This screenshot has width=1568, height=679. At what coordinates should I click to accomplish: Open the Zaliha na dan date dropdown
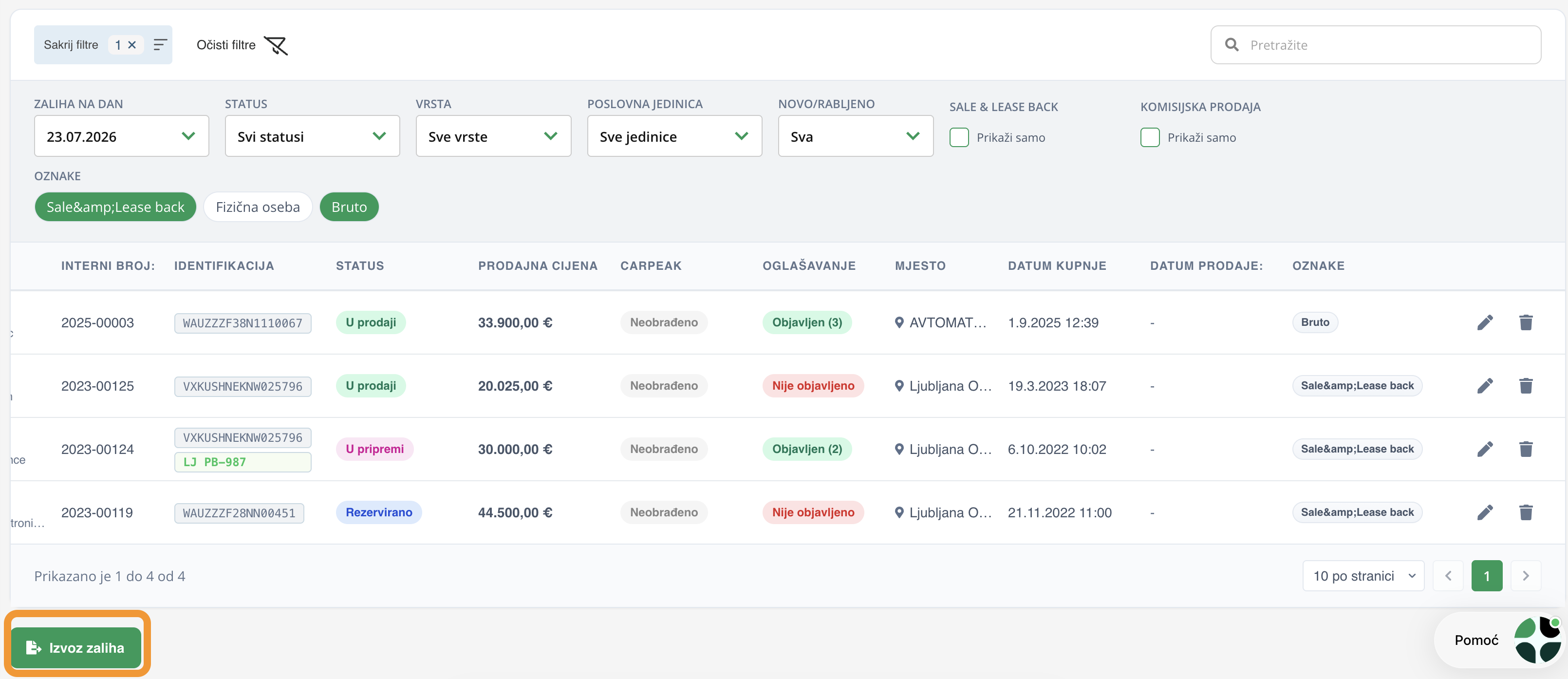pyautogui.click(x=121, y=136)
